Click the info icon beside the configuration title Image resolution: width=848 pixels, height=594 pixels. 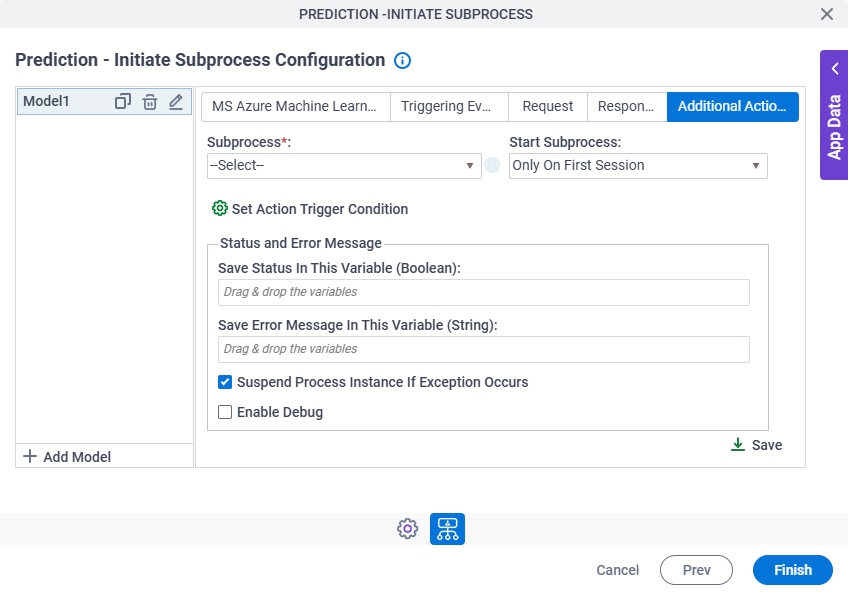tap(402, 60)
